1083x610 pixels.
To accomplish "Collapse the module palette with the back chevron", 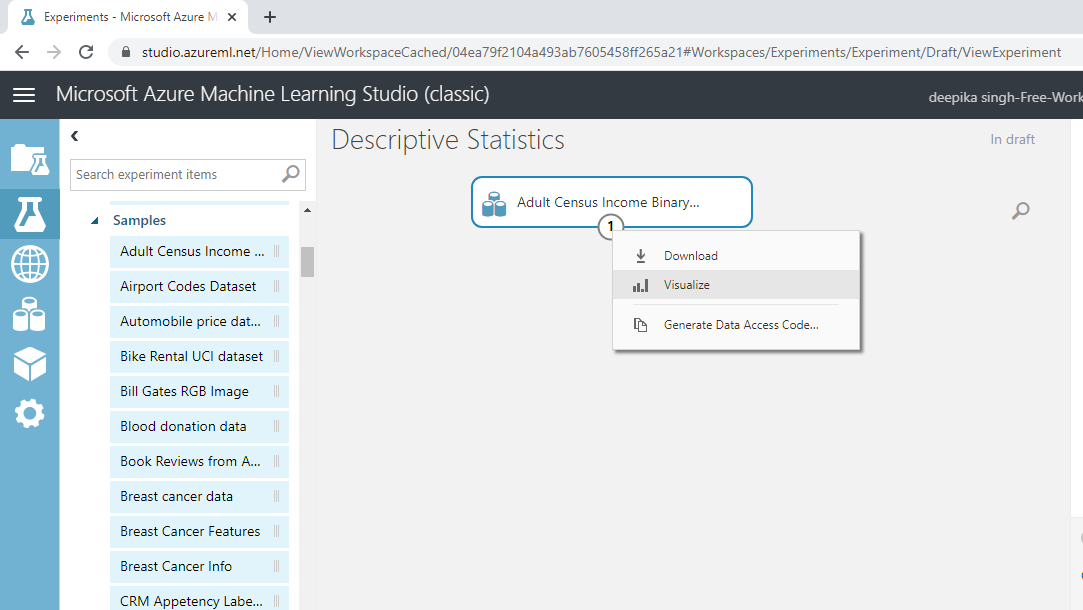I will click(x=75, y=136).
